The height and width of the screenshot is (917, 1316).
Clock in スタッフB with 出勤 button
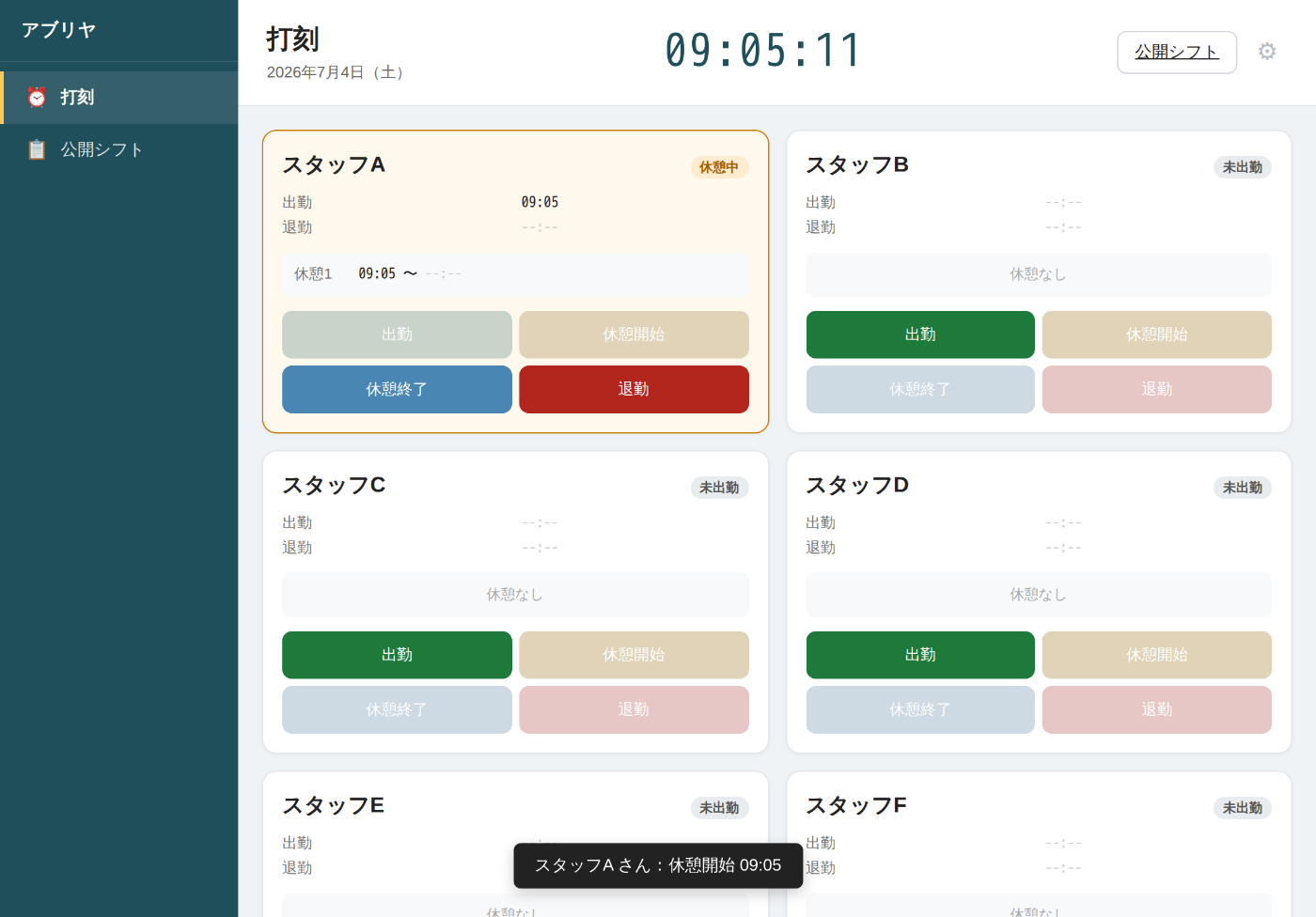920,334
